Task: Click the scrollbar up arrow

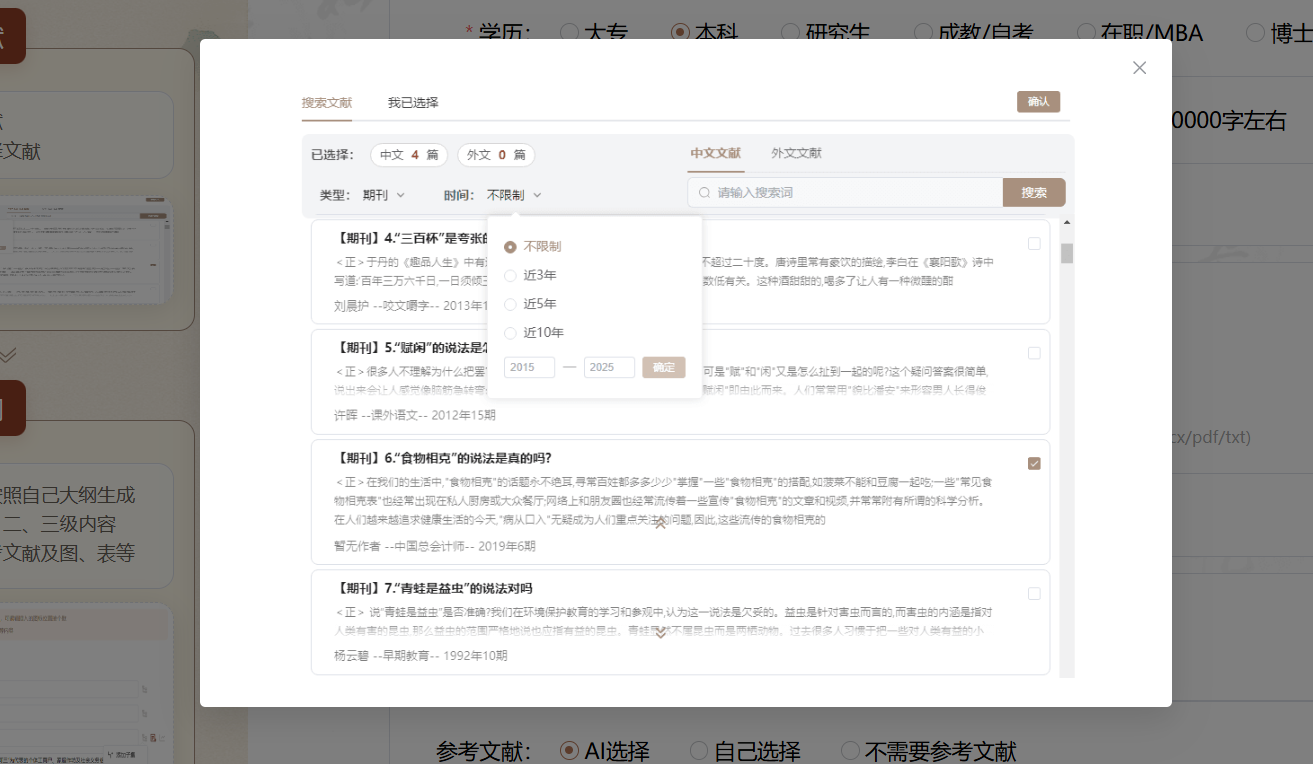Action: tap(1067, 222)
